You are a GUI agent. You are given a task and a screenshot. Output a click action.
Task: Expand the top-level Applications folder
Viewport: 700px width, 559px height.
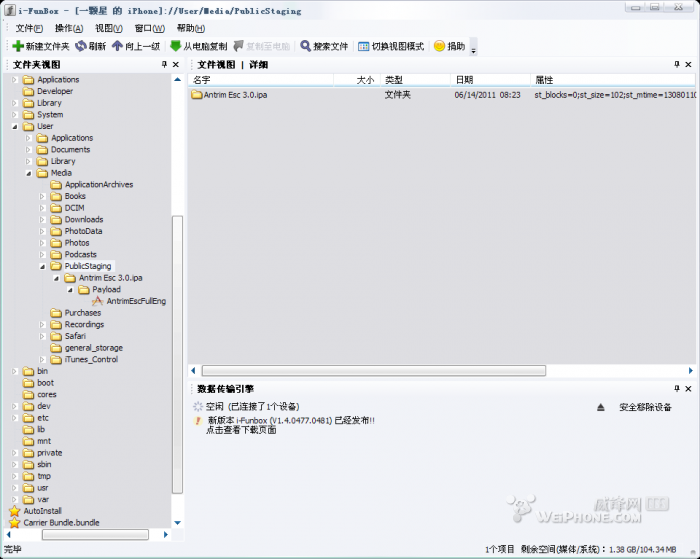[15, 79]
